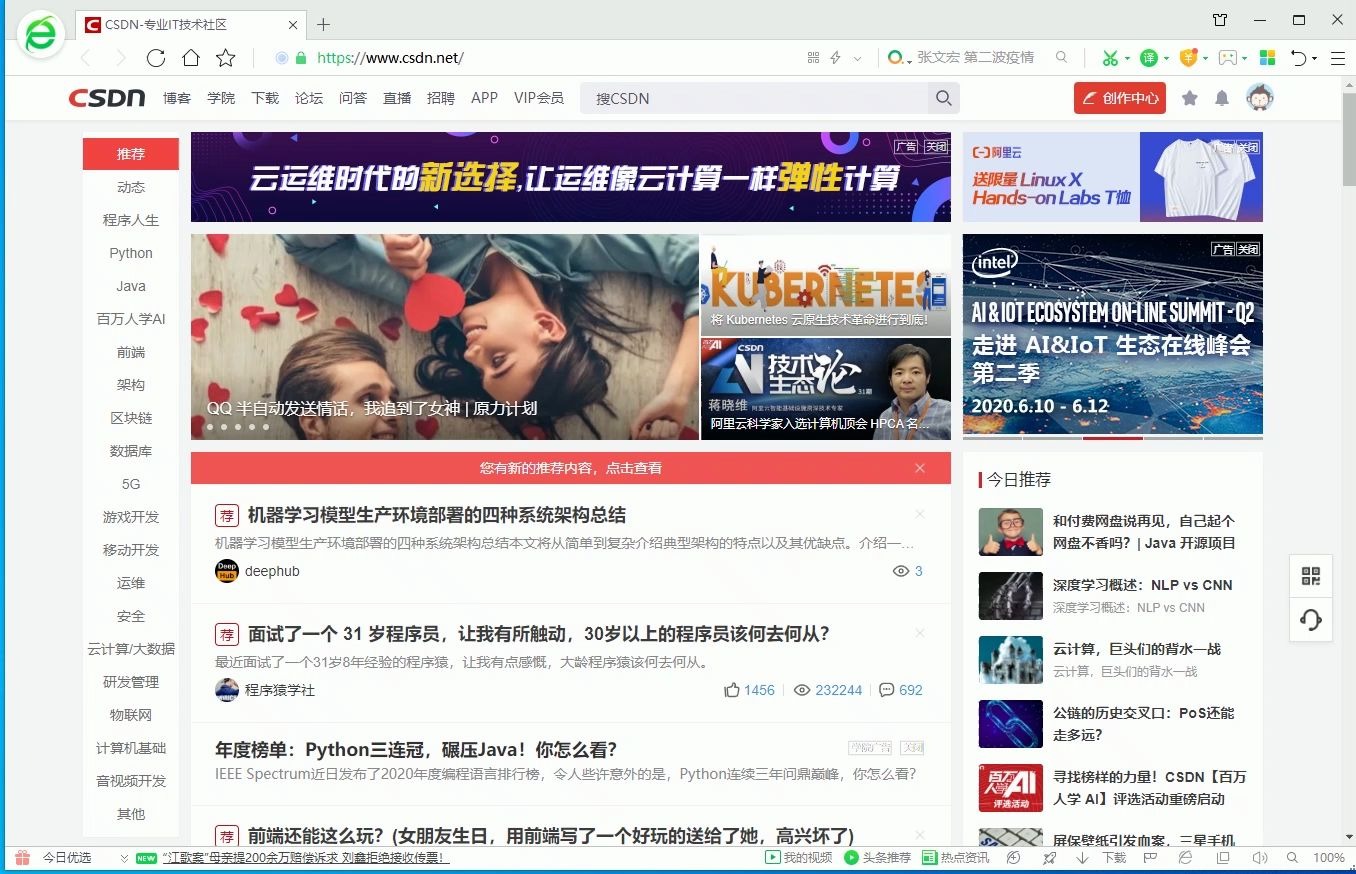
Task: Open the yellow shield wallet icon
Action: 1188,58
